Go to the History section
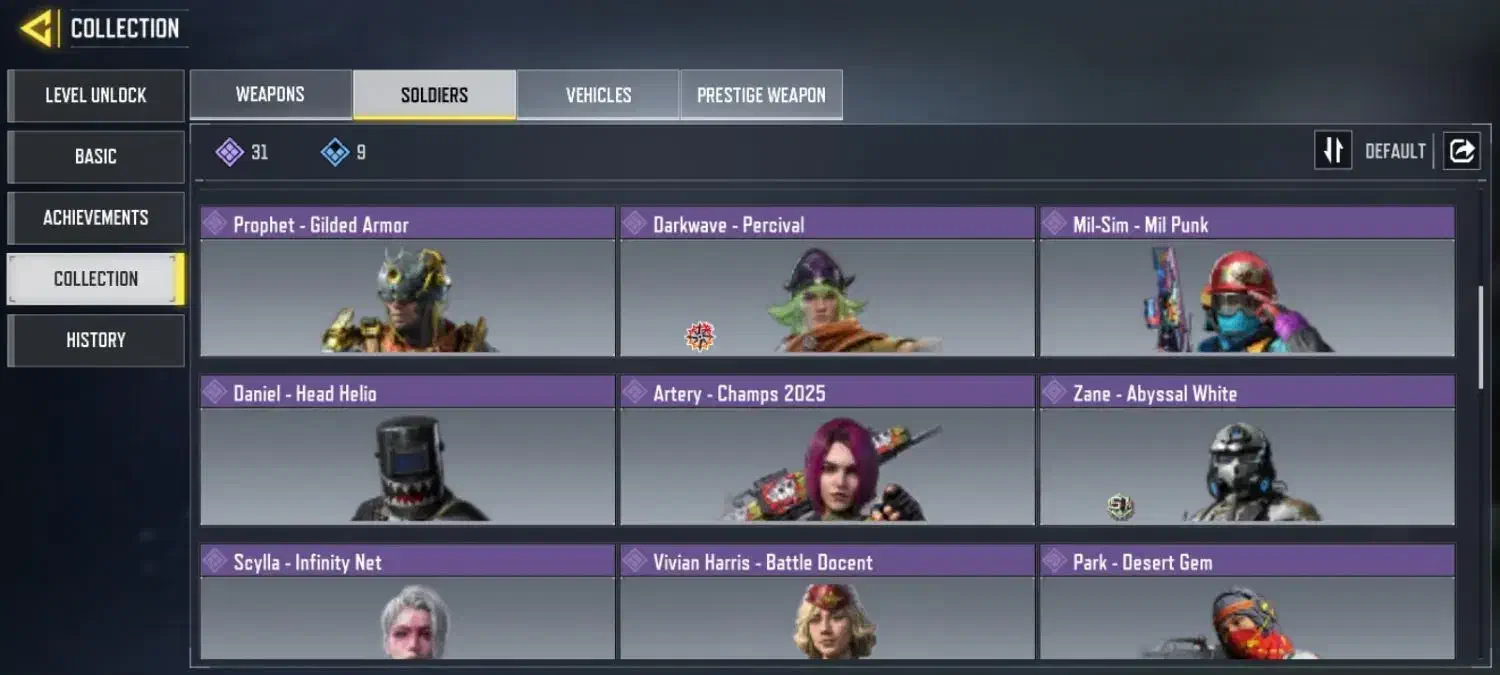The height and width of the screenshot is (675, 1500). point(96,340)
